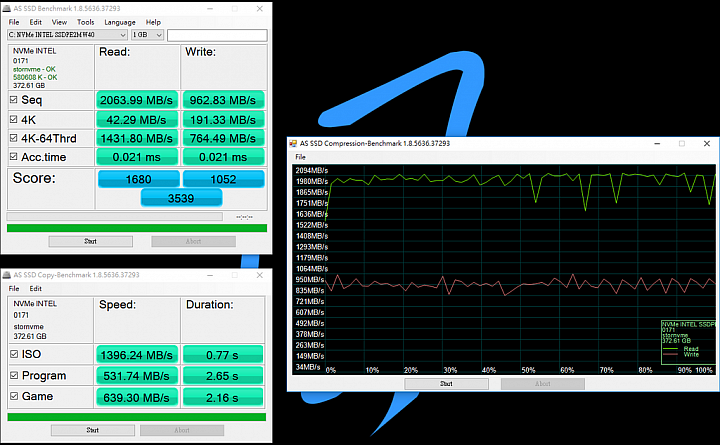Image resolution: width=720 pixels, height=445 pixels.
Task: Minimize the Compression-Benchmark window
Action: 657,143
